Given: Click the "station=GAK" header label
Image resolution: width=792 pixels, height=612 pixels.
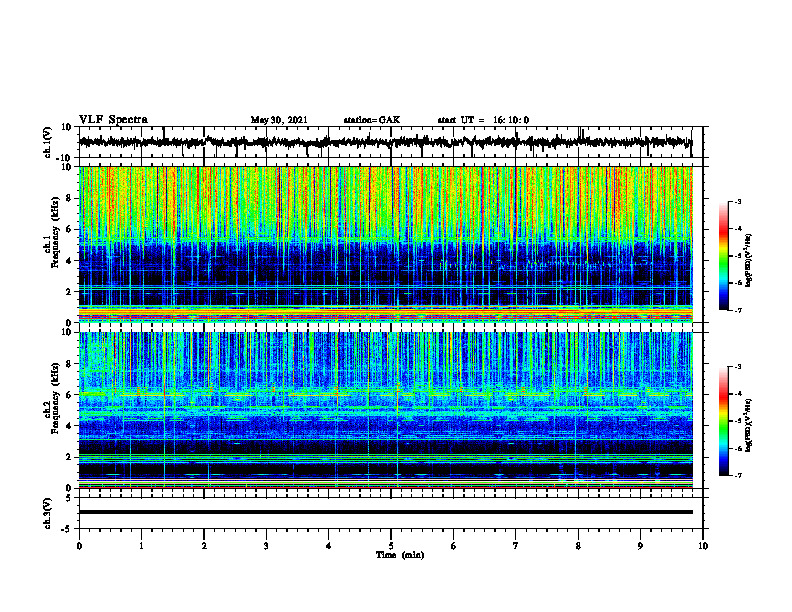Looking at the screenshot, I should (x=372, y=120).
